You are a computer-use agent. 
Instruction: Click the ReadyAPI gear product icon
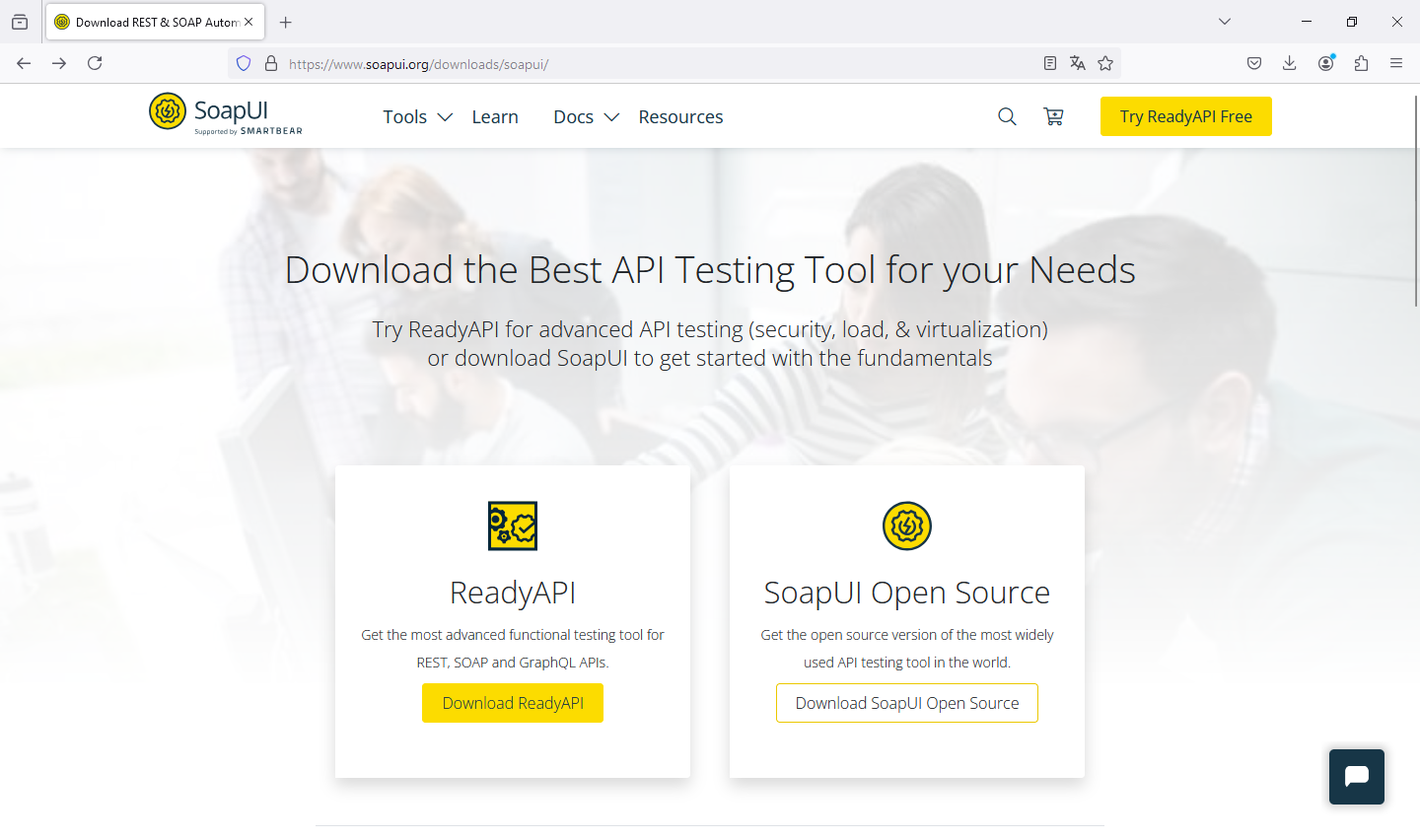click(x=513, y=525)
